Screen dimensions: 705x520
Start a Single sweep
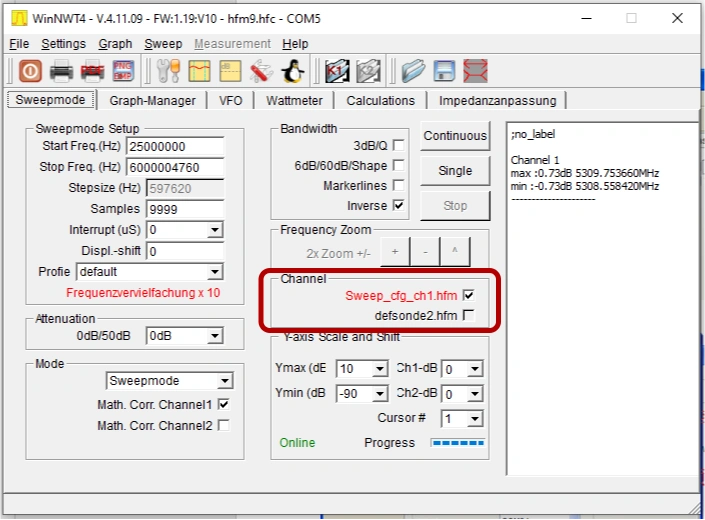[455, 171]
